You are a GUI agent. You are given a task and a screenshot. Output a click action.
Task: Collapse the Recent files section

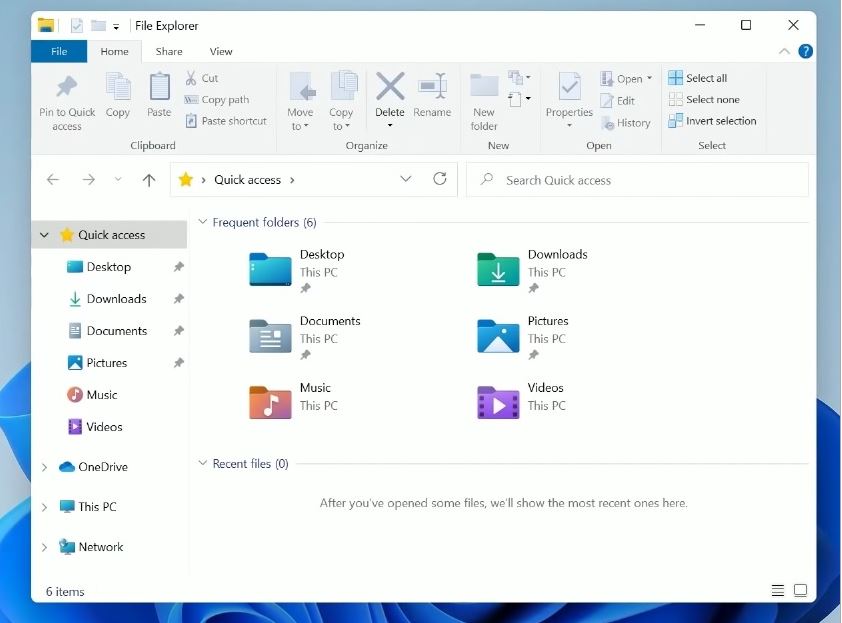(x=202, y=463)
